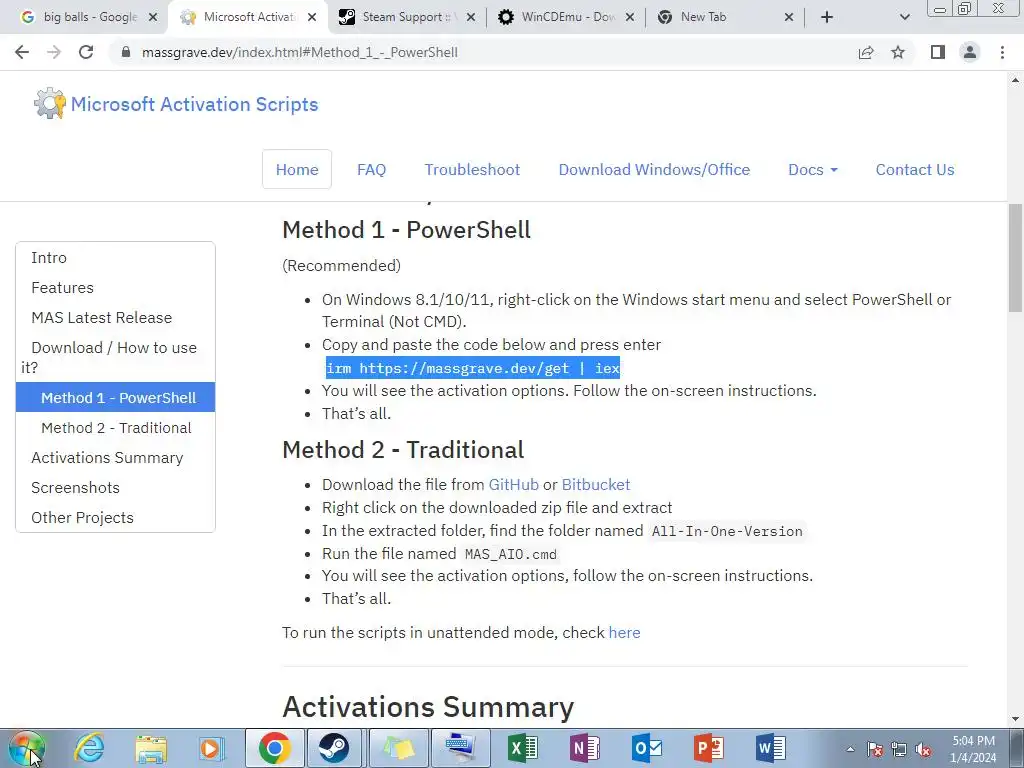Bookmark this page with the star icon
Screen dimensions: 1024x768
898,52
